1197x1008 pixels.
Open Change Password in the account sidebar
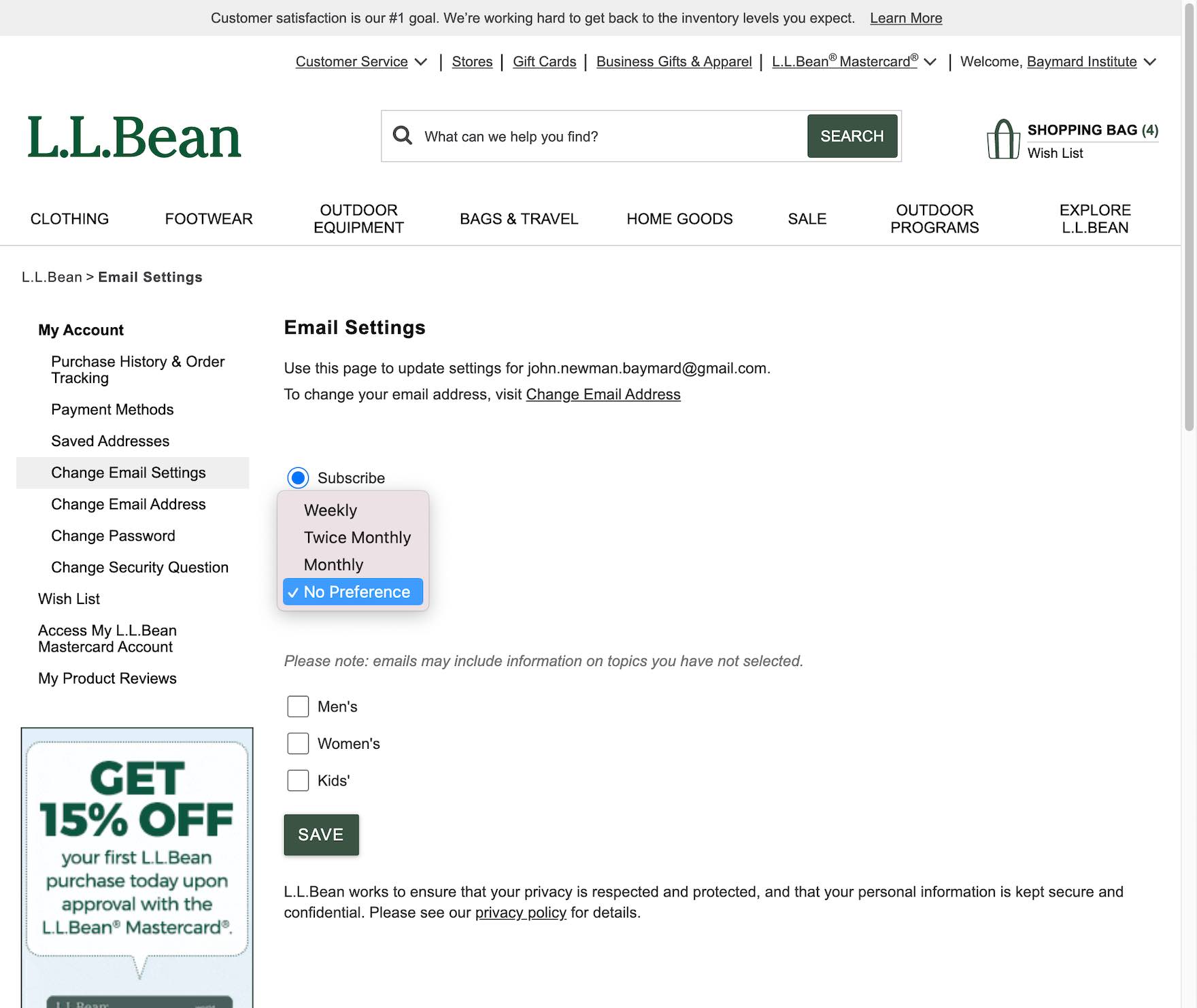[x=113, y=536]
